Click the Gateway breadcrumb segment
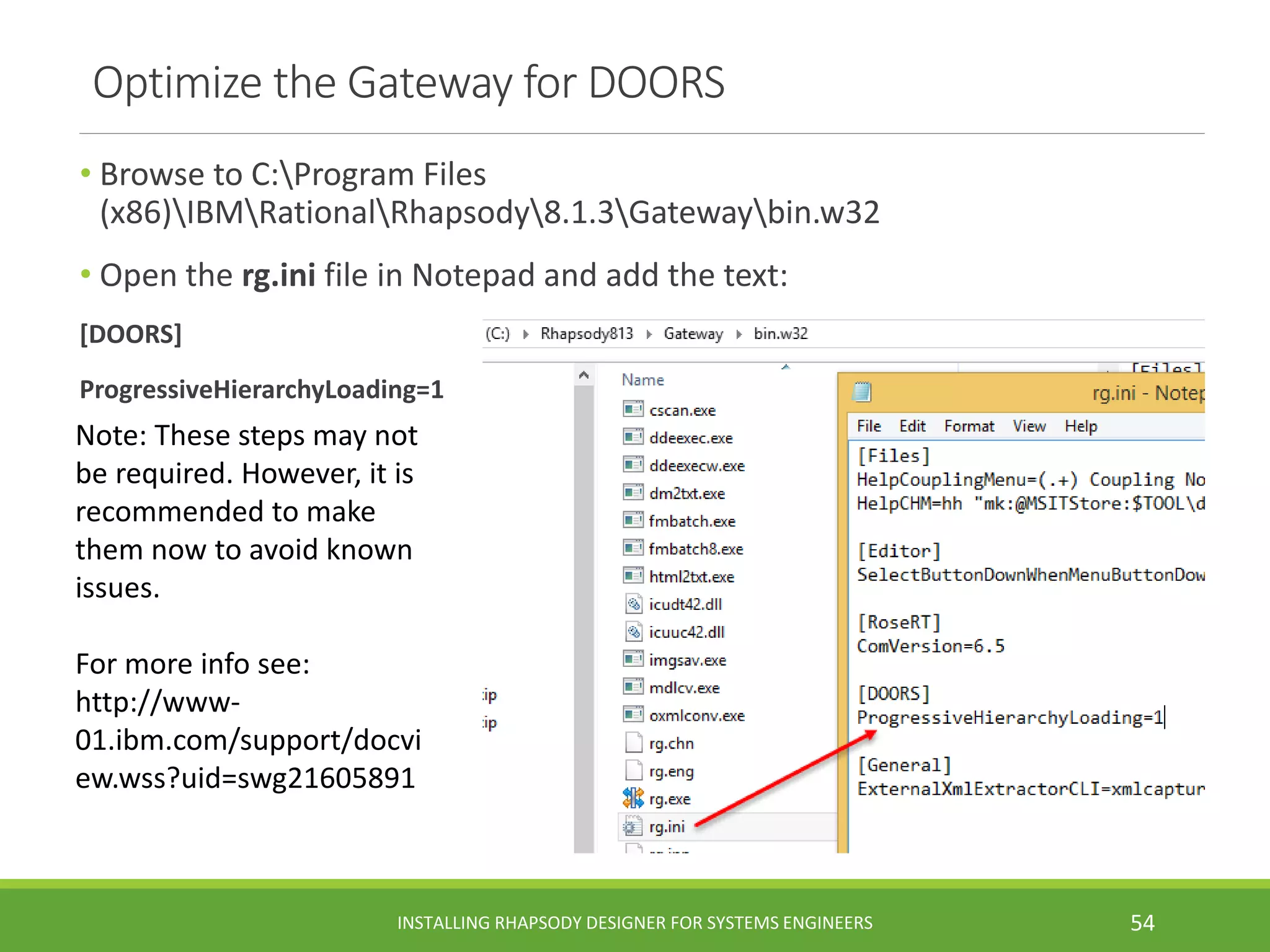Image resolution: width=1270 pixels, height=952 pixels. point(693,334)
